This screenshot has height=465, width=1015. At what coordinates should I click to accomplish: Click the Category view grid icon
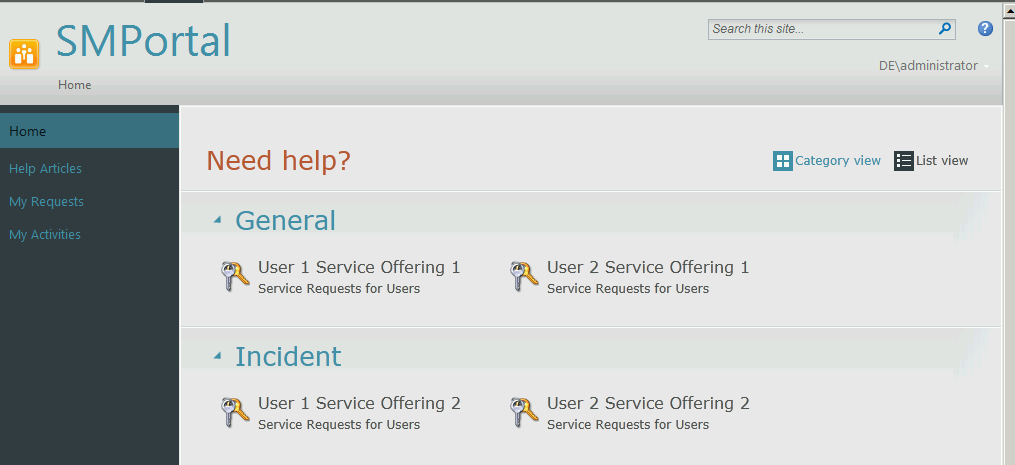pyautogui.click(x=783, y=161)
